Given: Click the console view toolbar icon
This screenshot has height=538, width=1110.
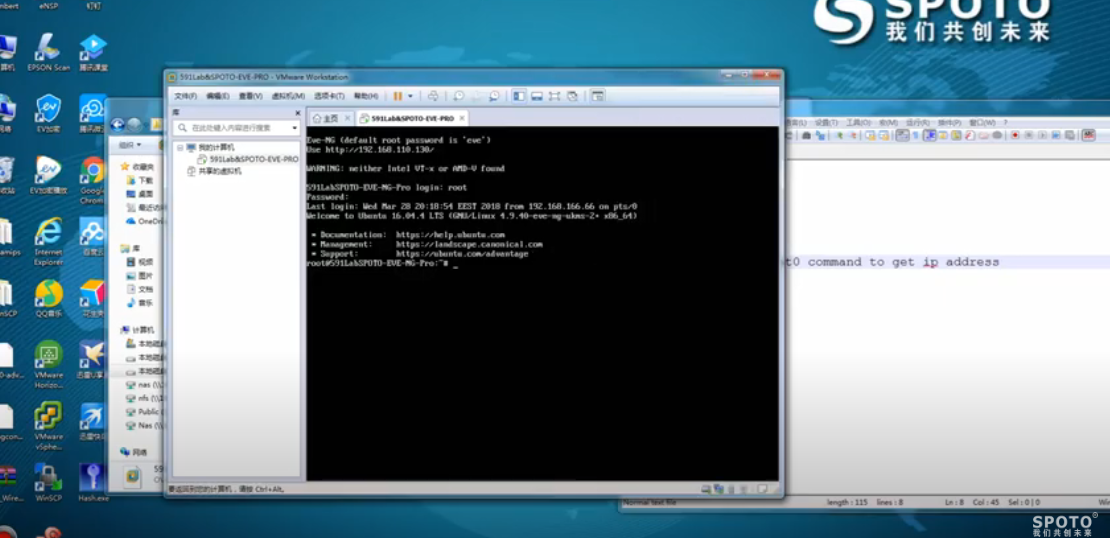Looking at the screenshot, I should click(x=597, y=96).
